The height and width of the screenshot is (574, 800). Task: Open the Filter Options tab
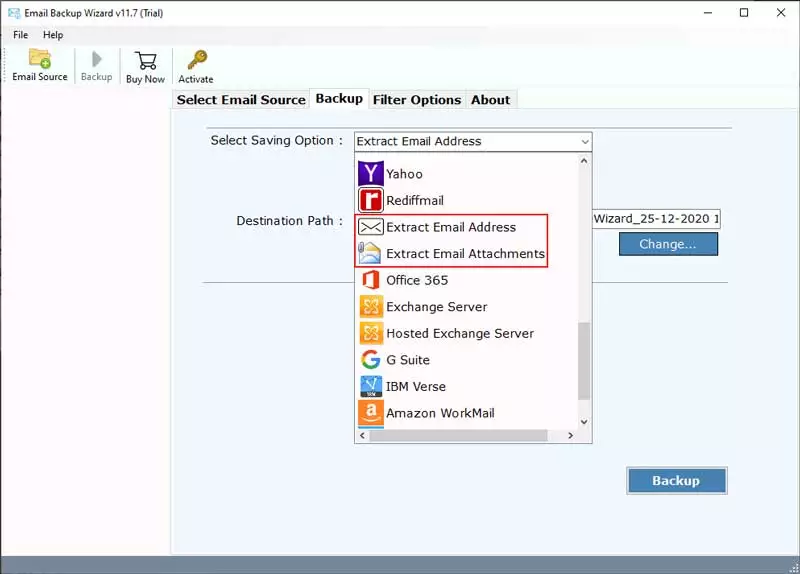[416, 99]
